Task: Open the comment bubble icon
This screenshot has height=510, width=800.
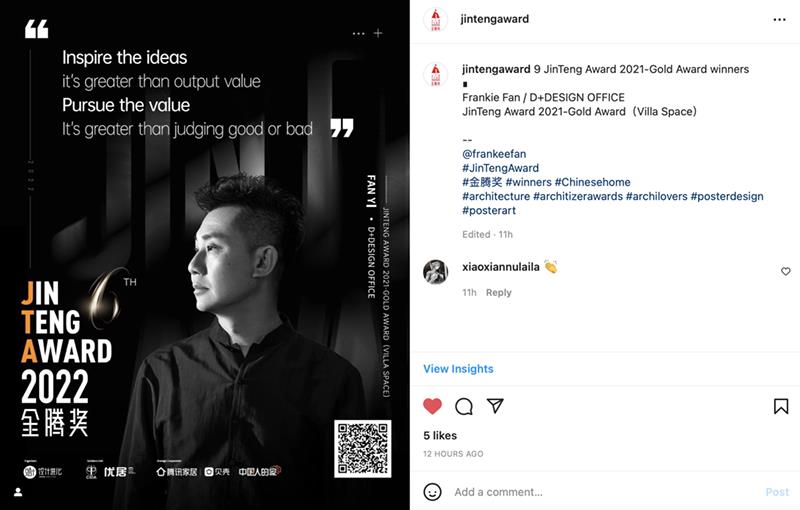Action: point(464,406)
